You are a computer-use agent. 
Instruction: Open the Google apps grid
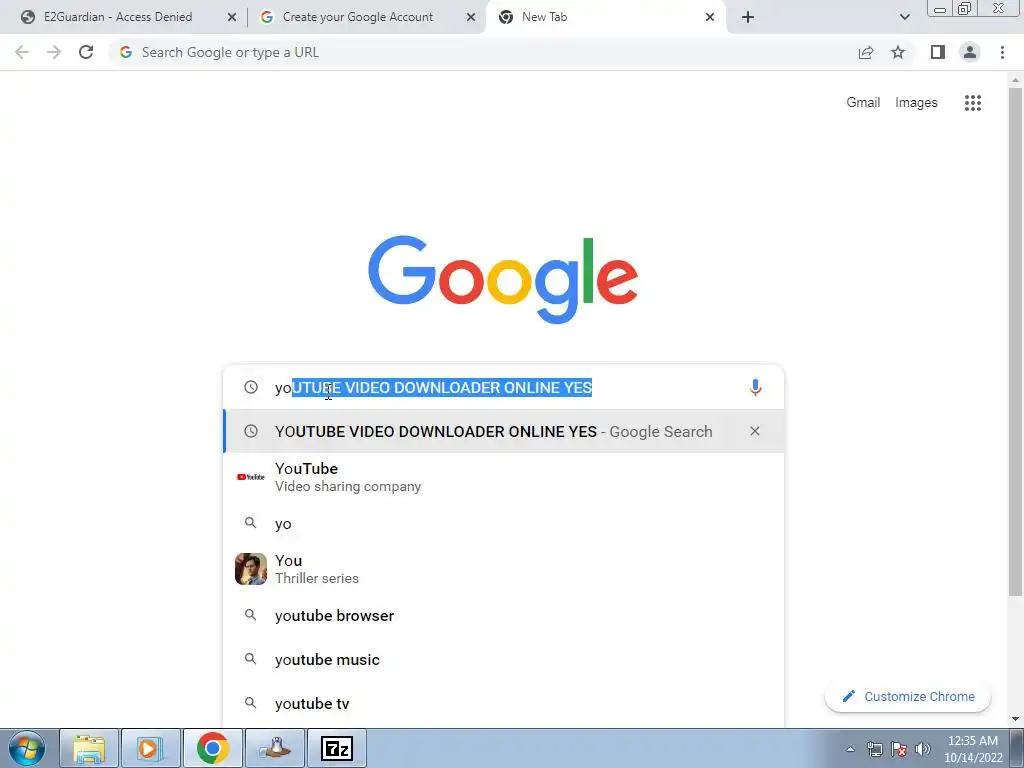pyautogui.click(x=972, y=103)
